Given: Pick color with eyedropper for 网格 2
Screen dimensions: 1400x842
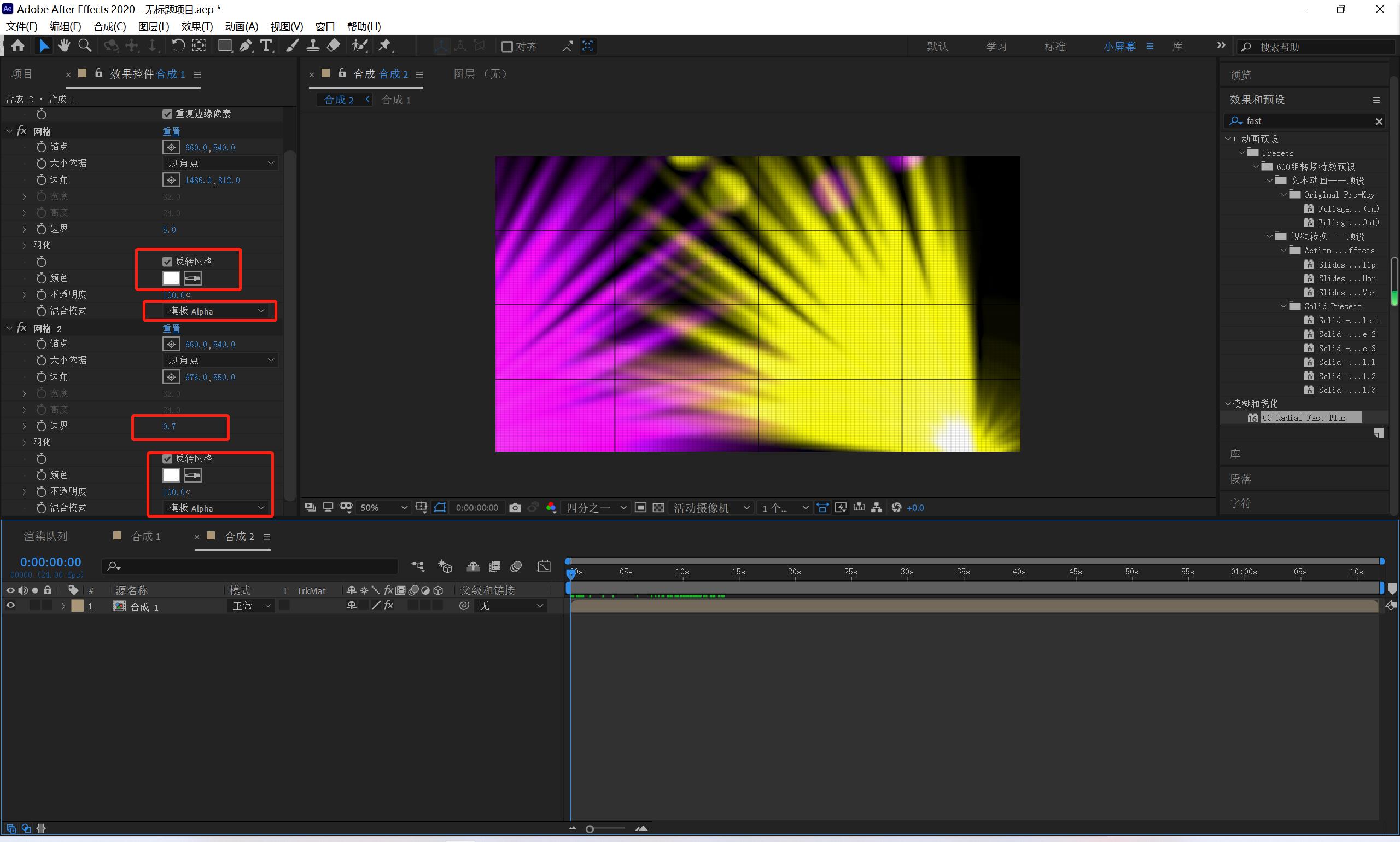Looking at the screenshot, I should pyautogui.click(x=193, y=475).
